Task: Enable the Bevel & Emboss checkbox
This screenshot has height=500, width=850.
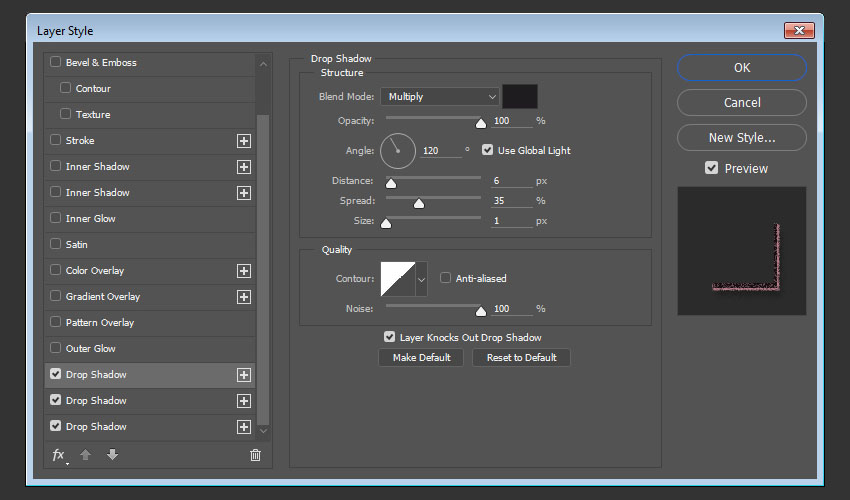Action: pyautogui.click(x=56, y=62)
